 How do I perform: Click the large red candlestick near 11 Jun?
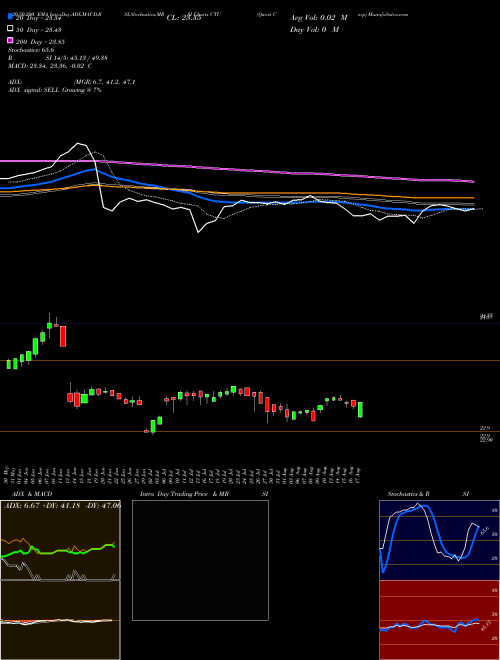(63, 336)
